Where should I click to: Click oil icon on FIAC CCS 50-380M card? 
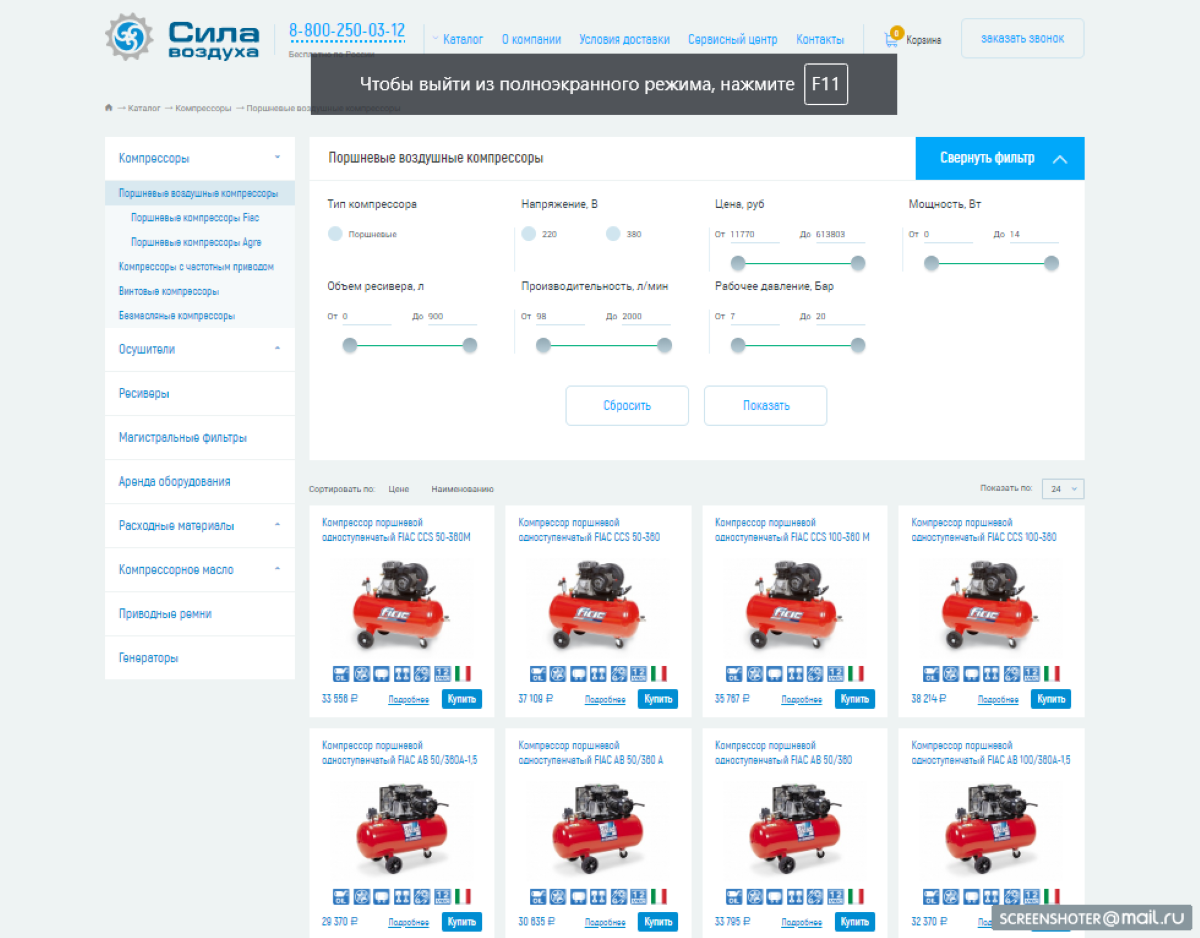(x=341, y=674)
